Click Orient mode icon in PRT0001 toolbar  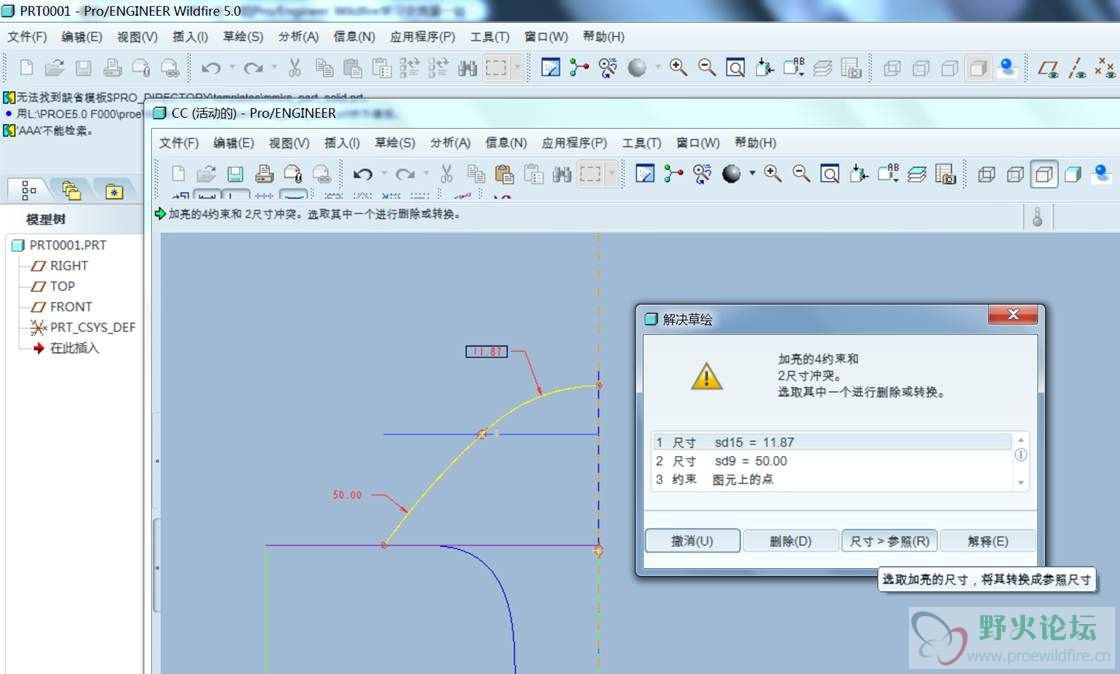pos(608,68)
